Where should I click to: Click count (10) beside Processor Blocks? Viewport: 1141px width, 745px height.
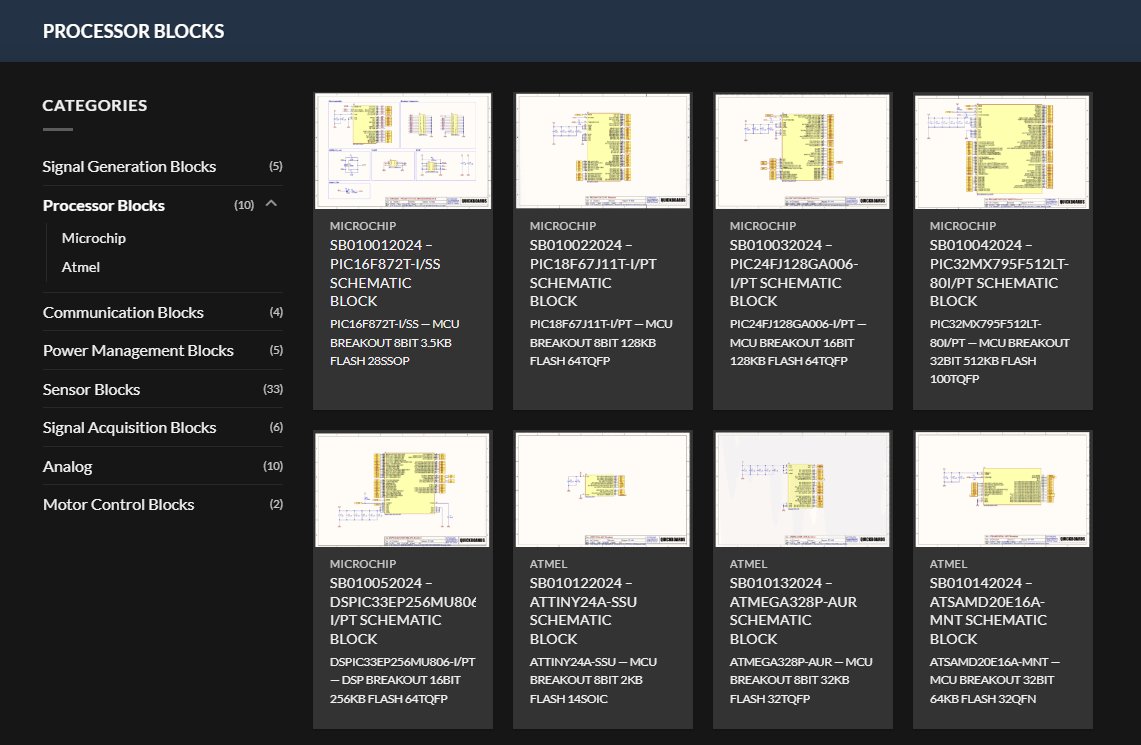(x=244, y=205)
